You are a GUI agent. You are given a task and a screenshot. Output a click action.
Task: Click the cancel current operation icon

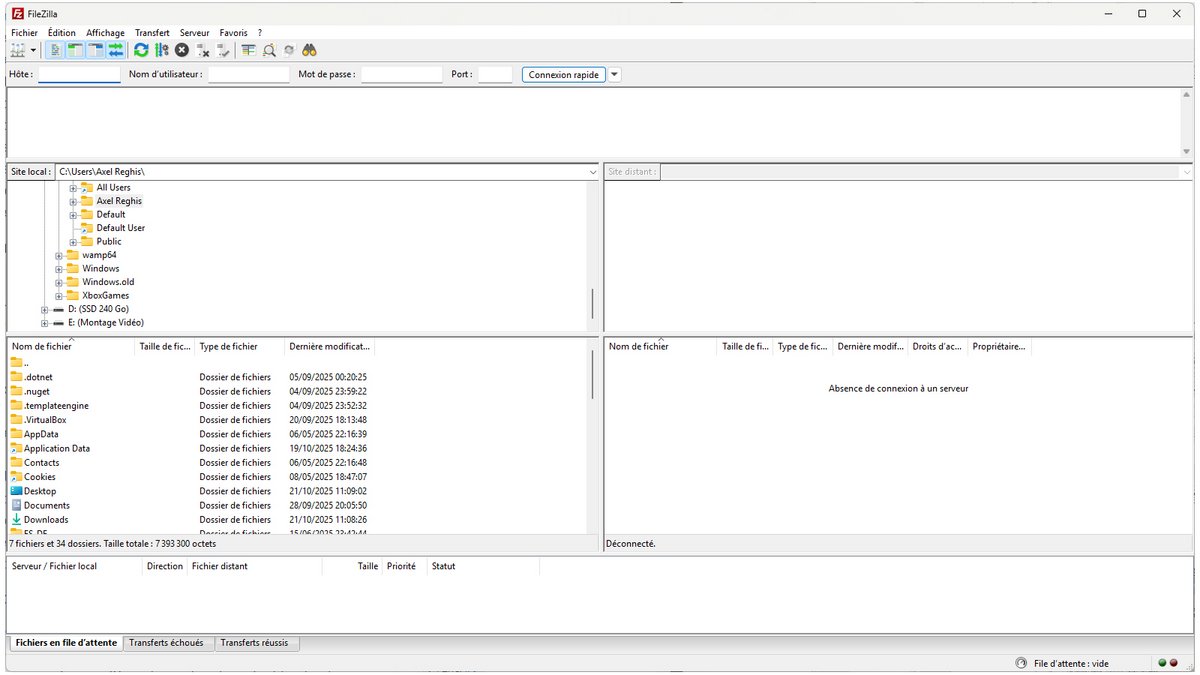(182, 50)
